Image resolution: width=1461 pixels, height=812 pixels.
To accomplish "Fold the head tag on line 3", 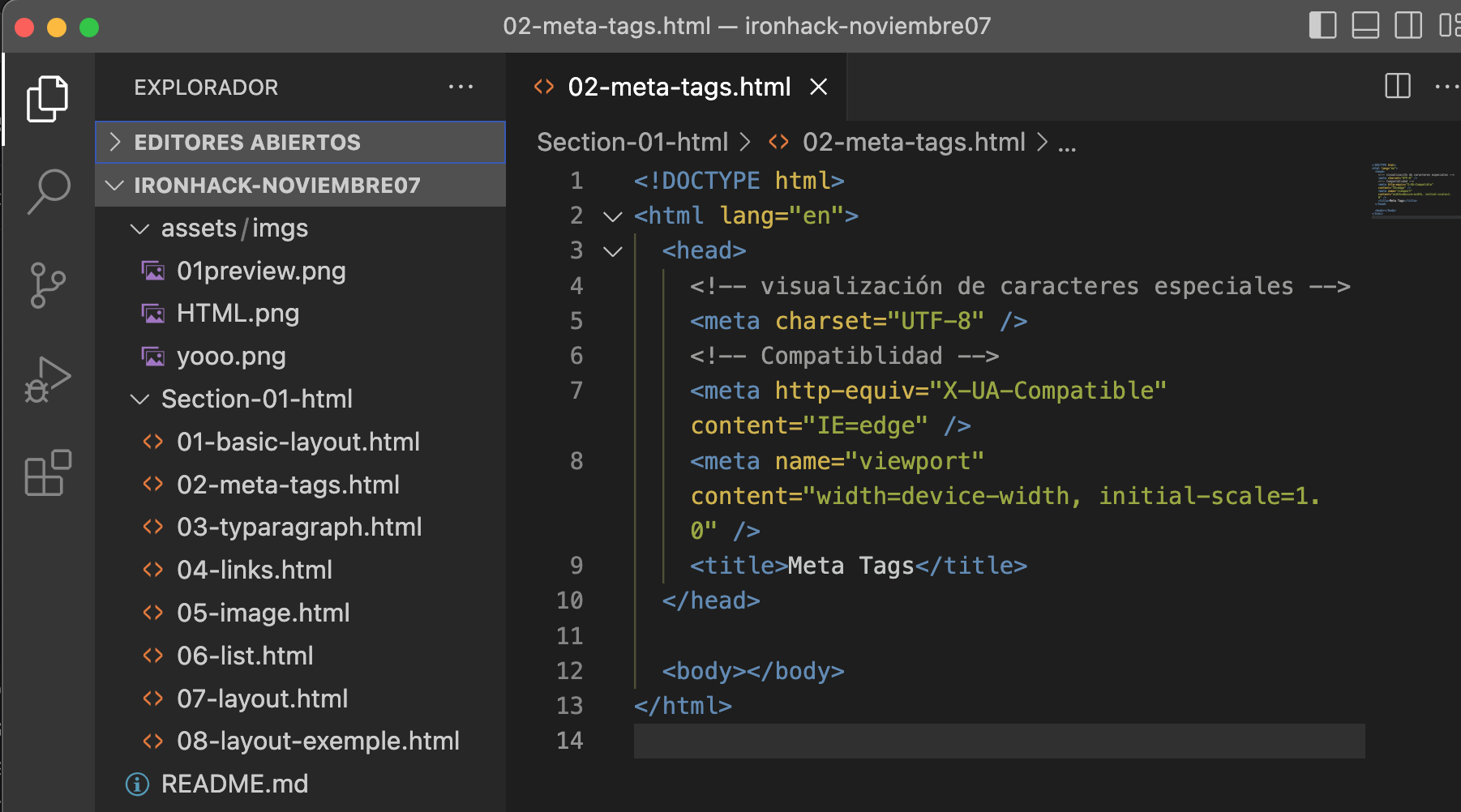I will 613,251.
